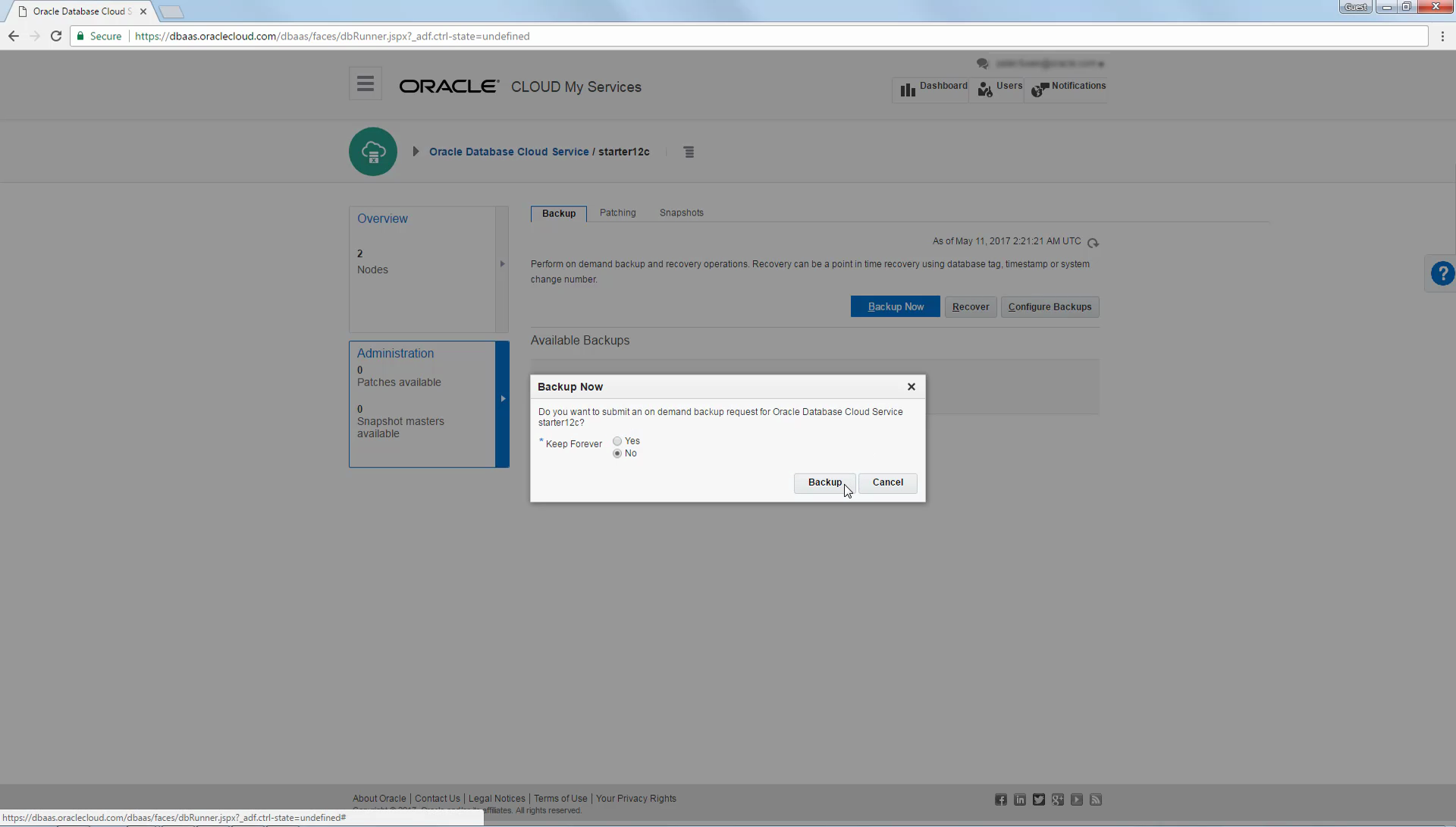Open the About Oracle footer link
This screenshot has width=1456, height=827.
[x=379, y=799]
